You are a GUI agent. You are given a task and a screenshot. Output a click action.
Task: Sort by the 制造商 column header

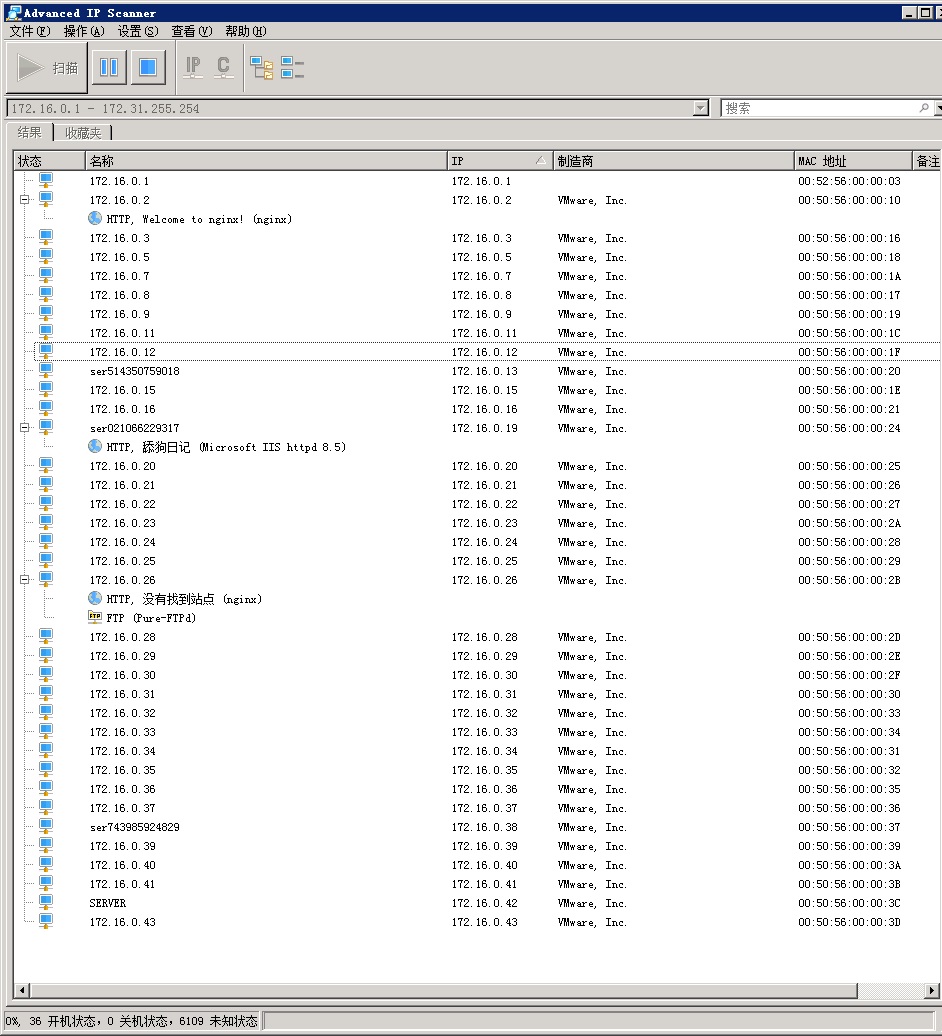click(673, 161)
